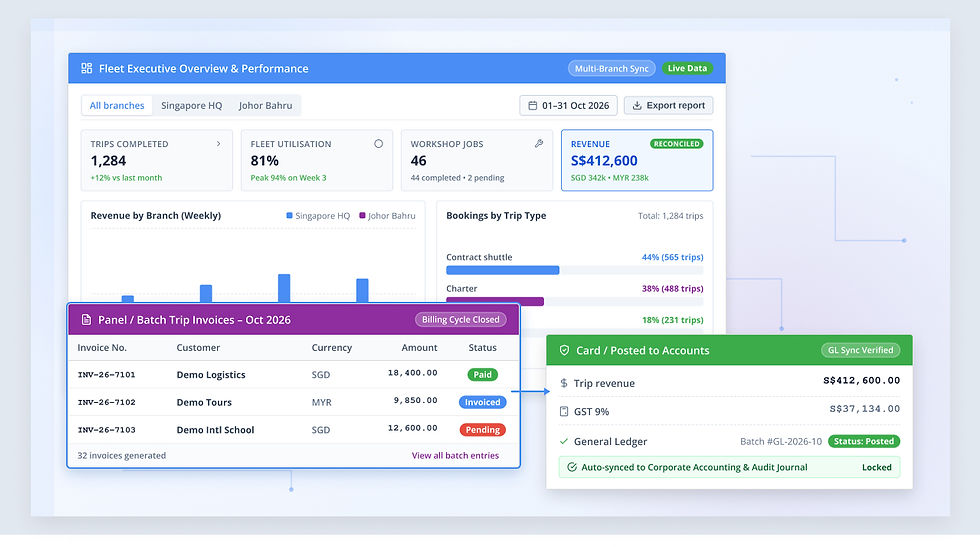The width and height of the screenshot is (980, 547).
Task: Click Total: 1,284 trips text
Action: click(670, 216)
